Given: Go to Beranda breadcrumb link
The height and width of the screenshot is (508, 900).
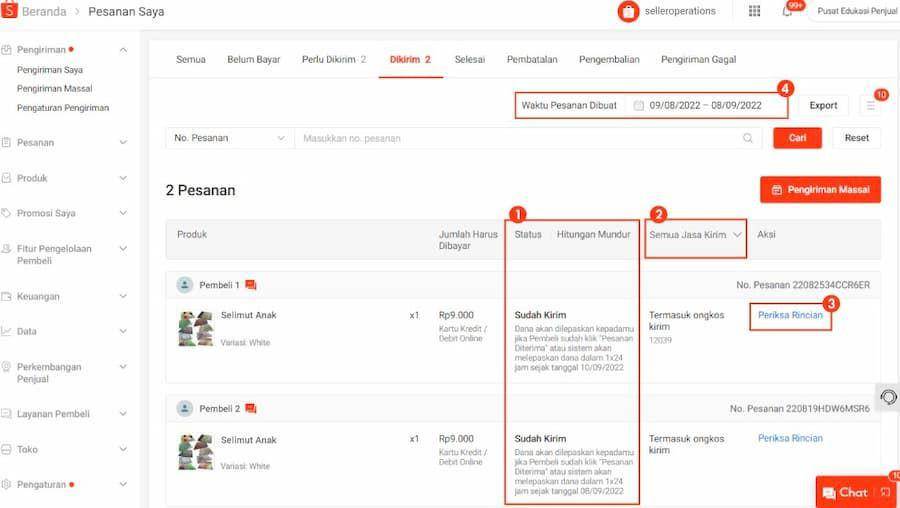Looking at the screenshot, I should tap(44, 11).
